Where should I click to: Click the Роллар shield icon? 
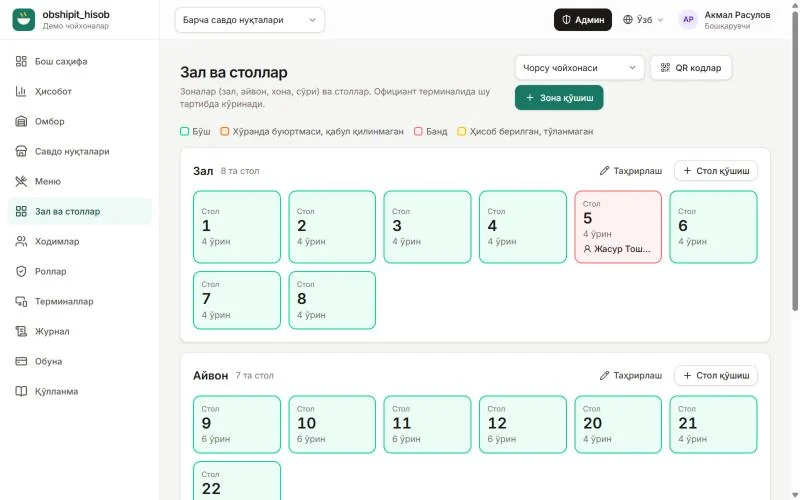[21, 271]
